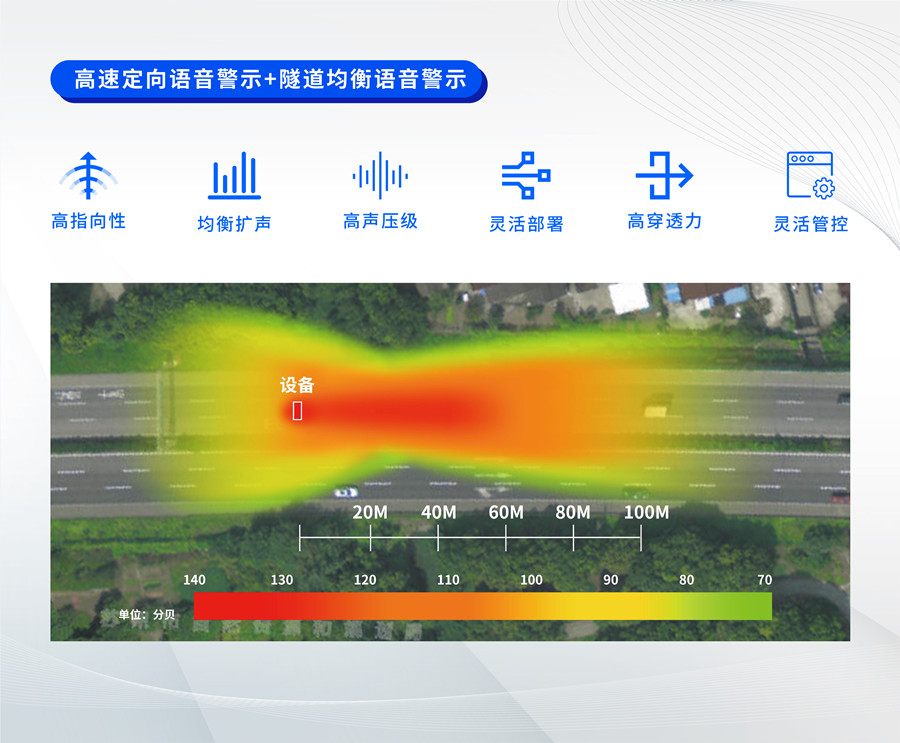The width and height of the screenshot is (900, 743).
Task: Select the 灵活管控 window gear icon
Action: 810,176
